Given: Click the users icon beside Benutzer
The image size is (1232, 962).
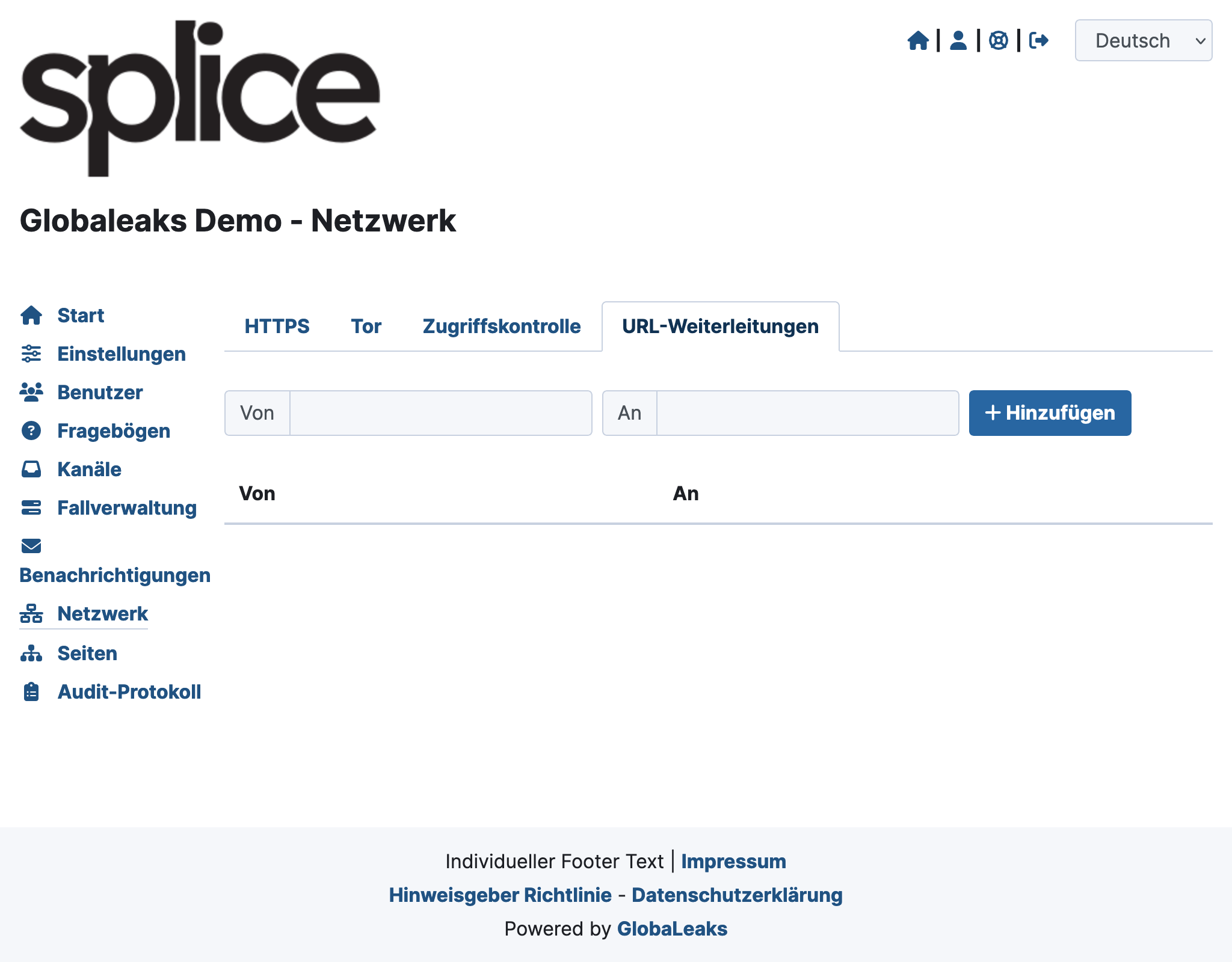Looking at the screenshot, I should (x=31, y=392).
